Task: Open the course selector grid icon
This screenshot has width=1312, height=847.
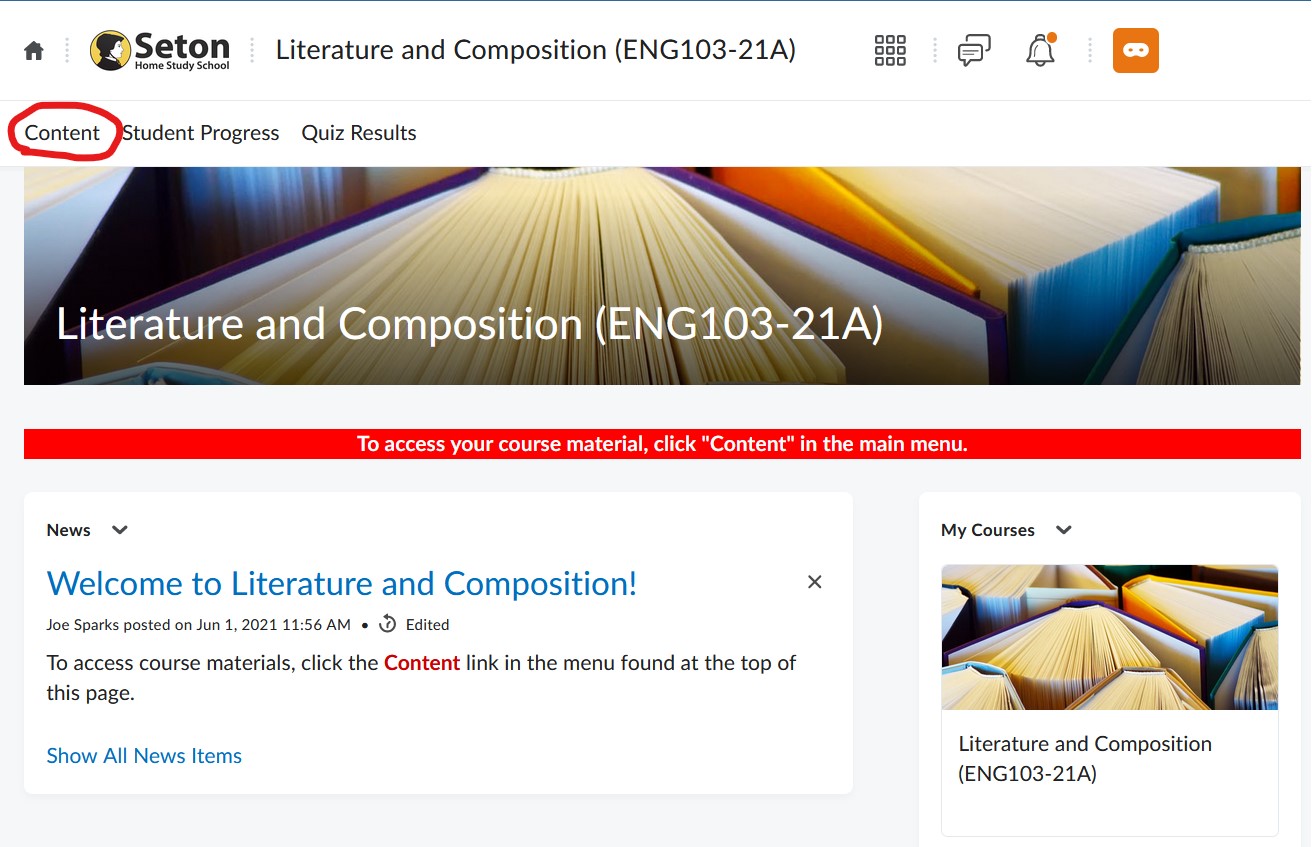Action: [890, 50]
